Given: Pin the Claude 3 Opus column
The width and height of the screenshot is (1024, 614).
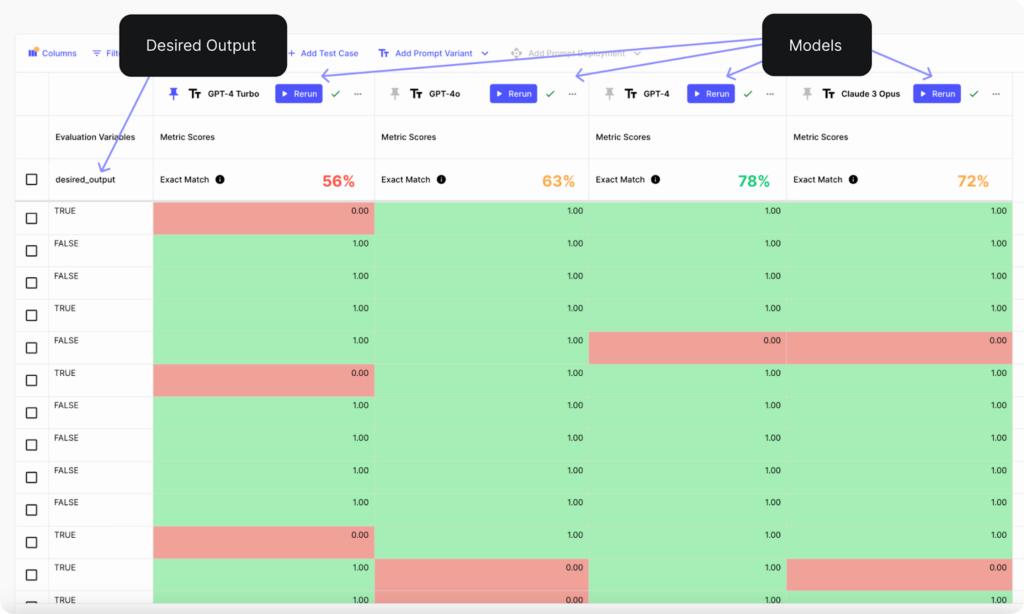Looking at the screenshot, I should click(x=807, y=94).
